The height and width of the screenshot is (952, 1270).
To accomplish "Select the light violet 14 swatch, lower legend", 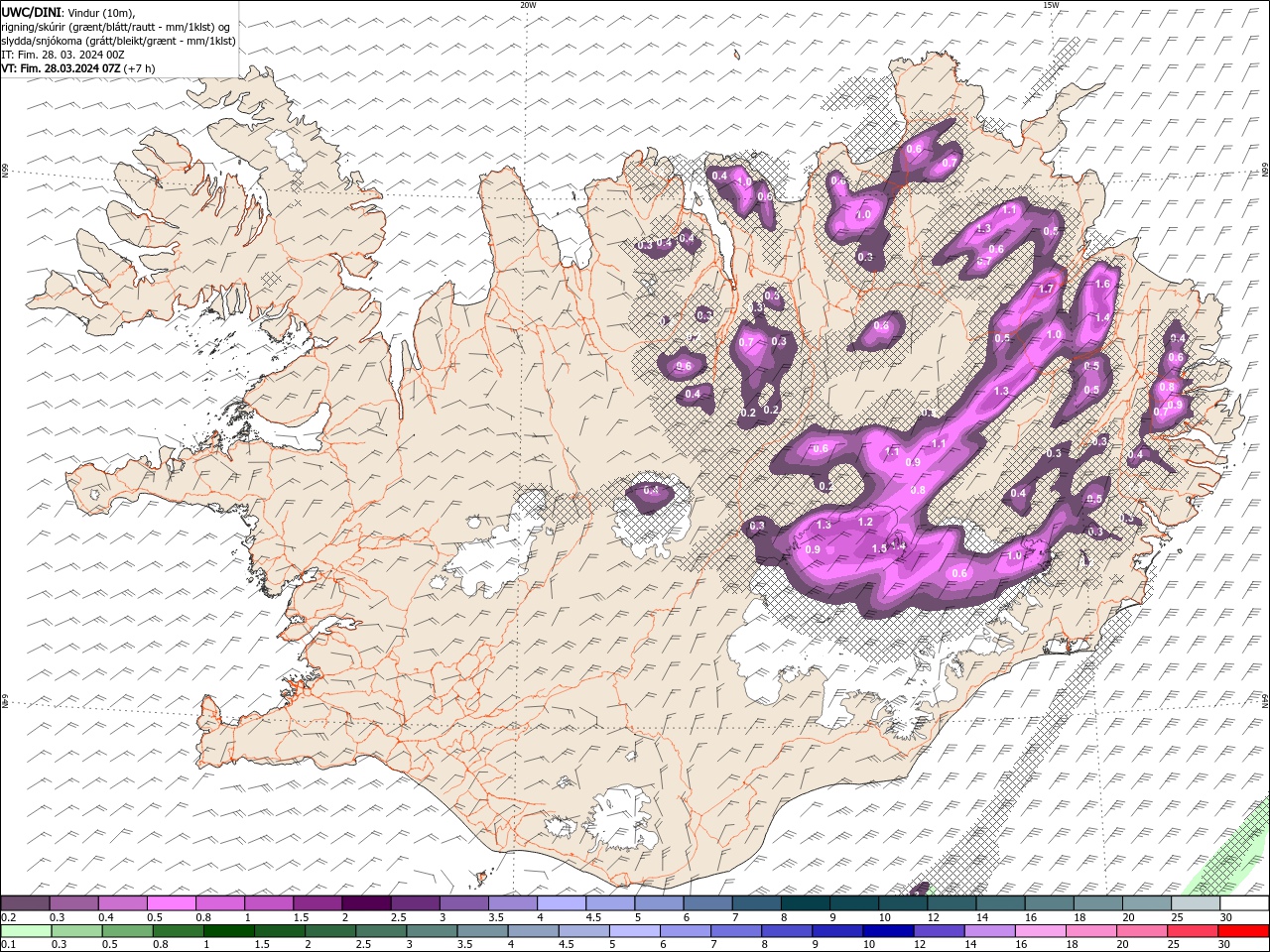I will (989, 931).
